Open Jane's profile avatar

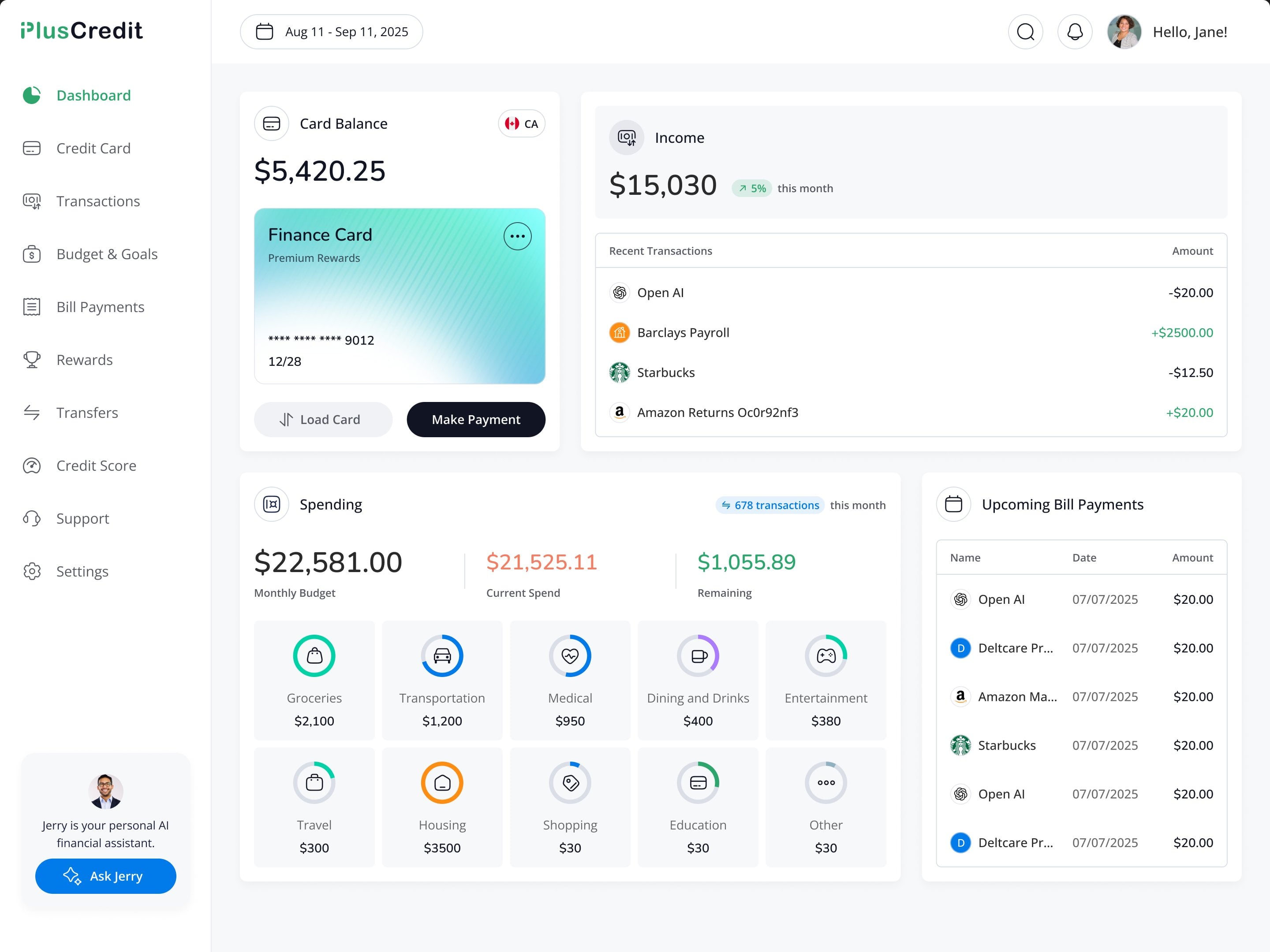1124,32
